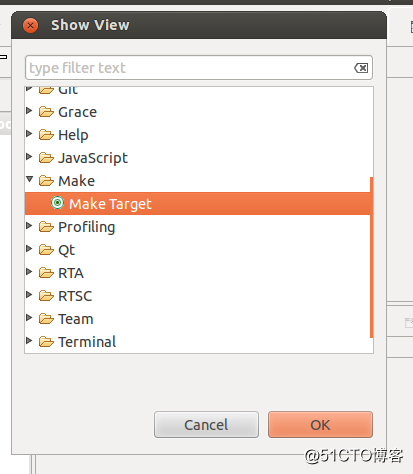Click the Make Target bullseye icon
The image size is (413, 474).
[57, 203]
